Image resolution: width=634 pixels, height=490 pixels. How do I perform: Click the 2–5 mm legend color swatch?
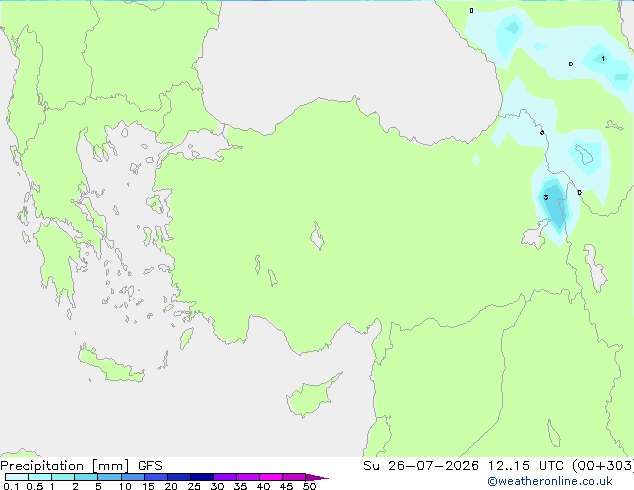coord(86,477)
